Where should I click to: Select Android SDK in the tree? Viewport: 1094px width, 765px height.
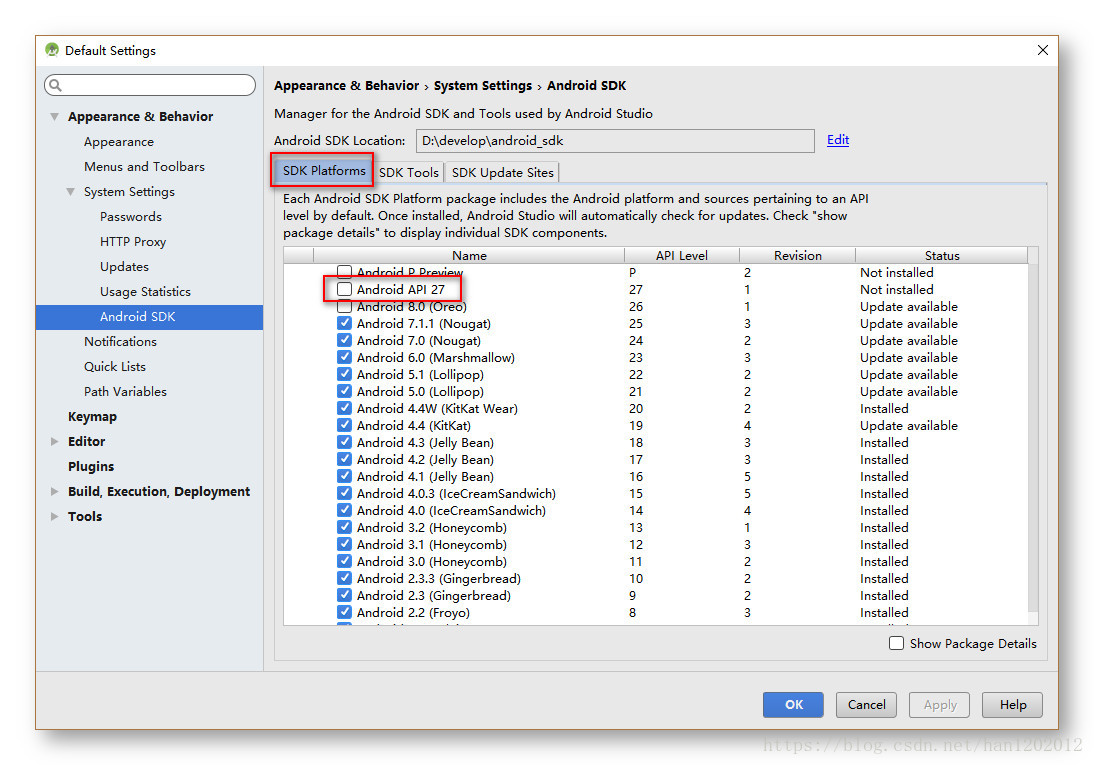pos(149,317)
